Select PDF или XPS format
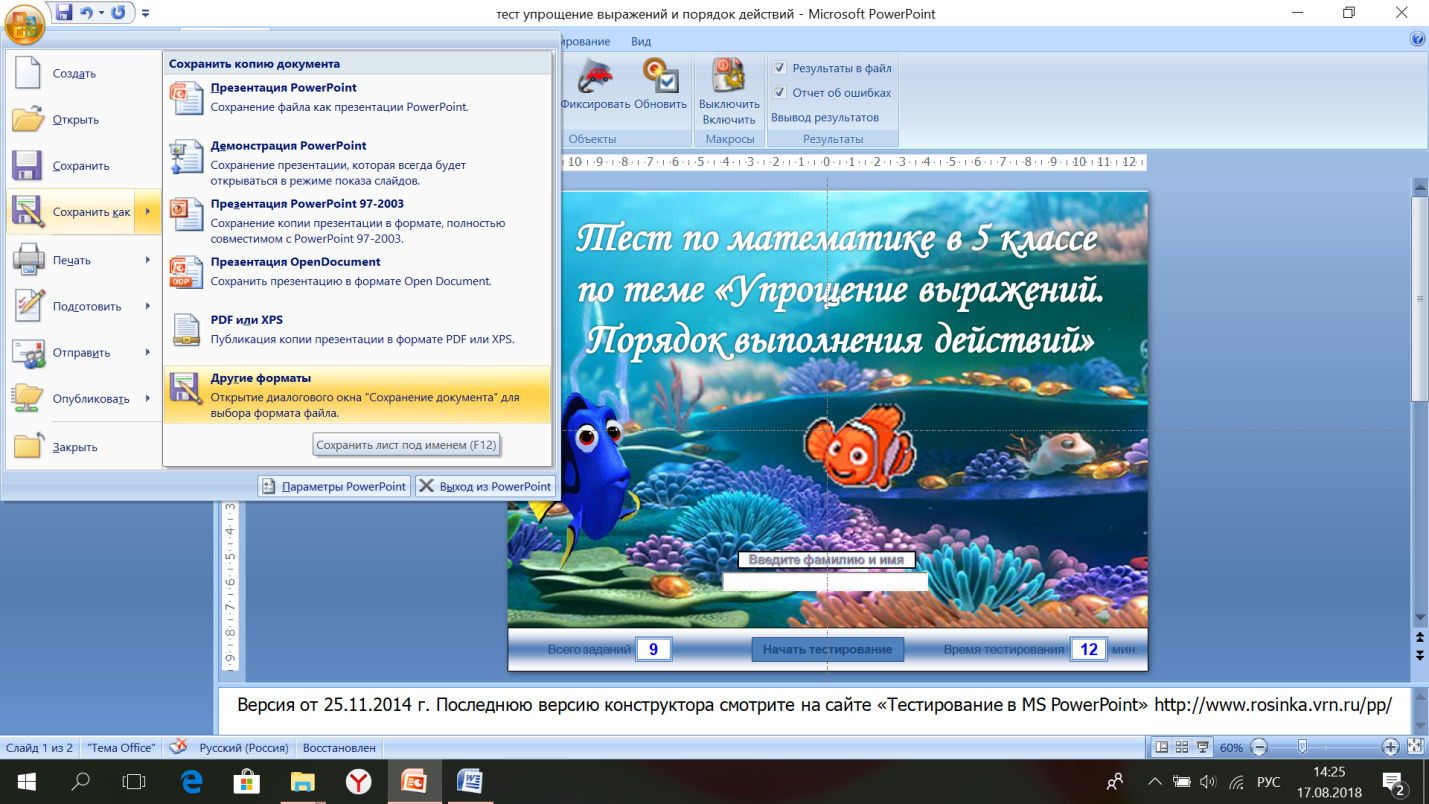 click(x=357, y=329)
